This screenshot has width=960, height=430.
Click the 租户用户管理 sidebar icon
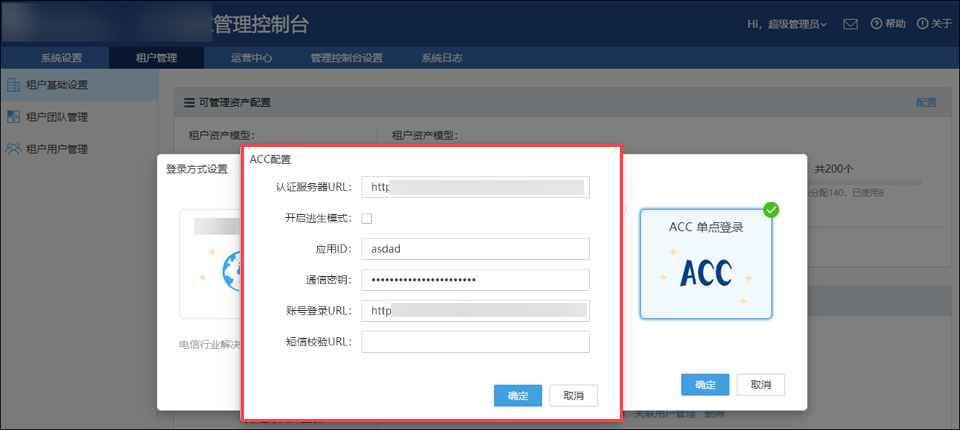pos(14,149)
